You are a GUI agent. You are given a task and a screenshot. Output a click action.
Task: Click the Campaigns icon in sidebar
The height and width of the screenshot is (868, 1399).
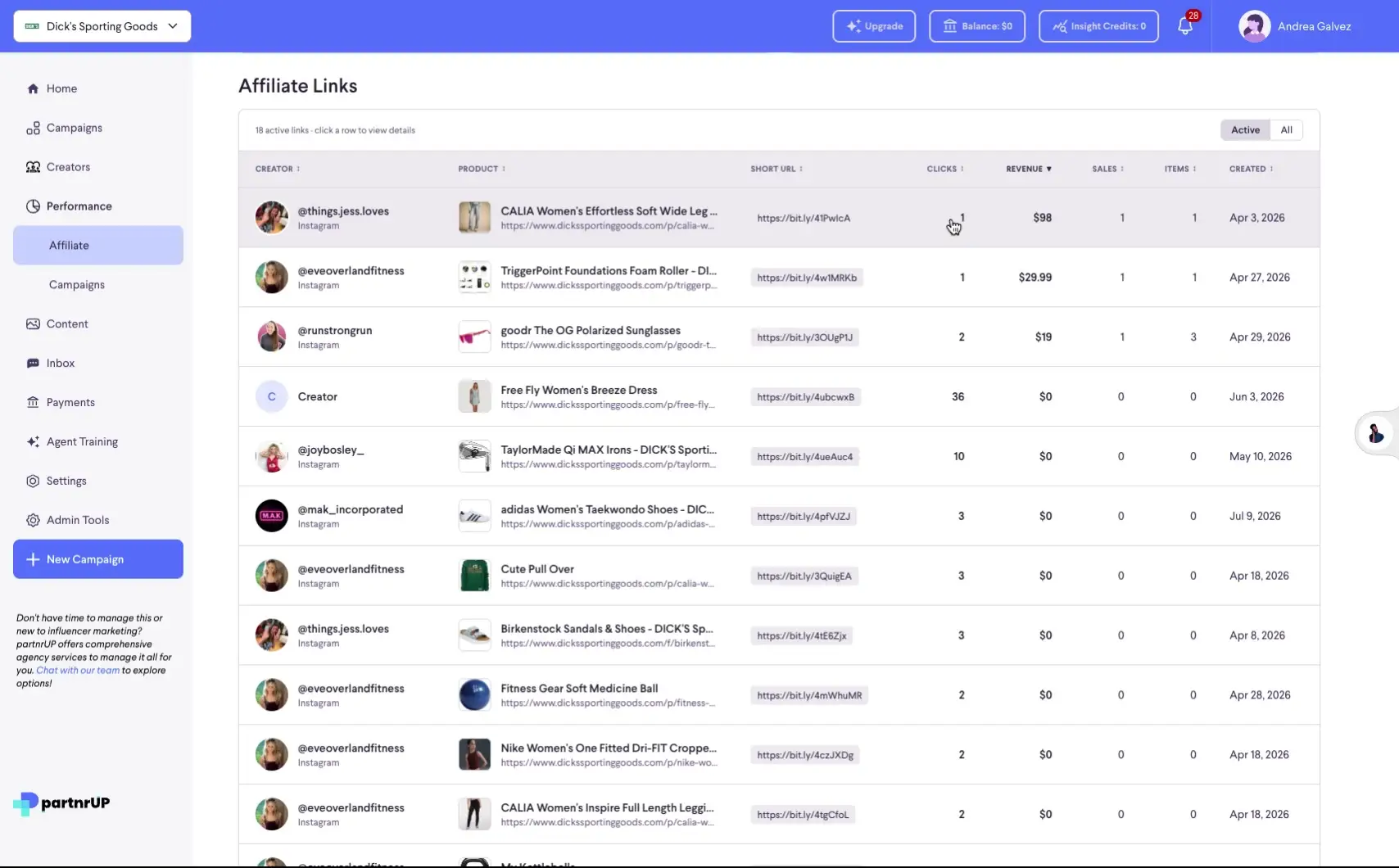pyautogui.click(x=33, y=128)
